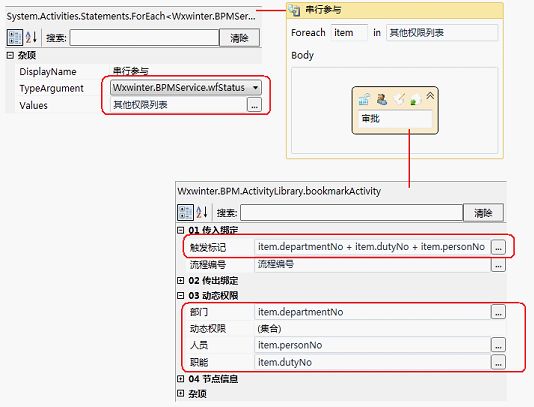Click the Body label in ForEach designer
Viewport: 534px width, 407px height.
302,55
